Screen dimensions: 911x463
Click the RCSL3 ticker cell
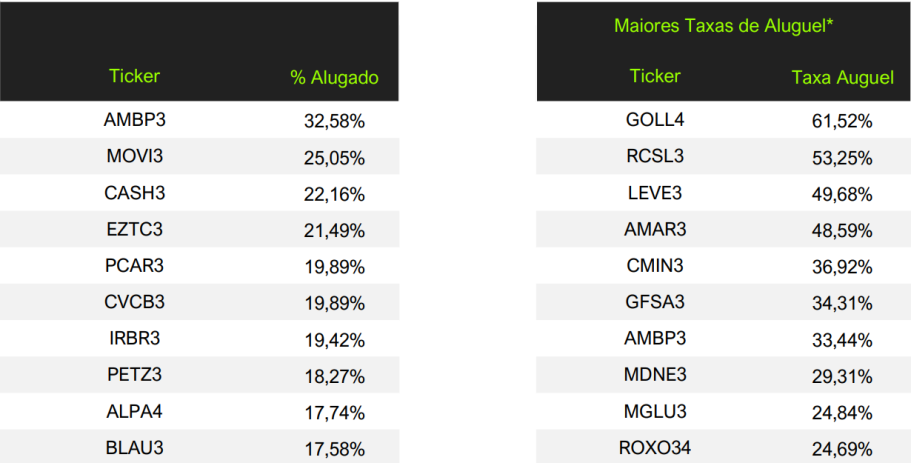(x=655, y=157)
